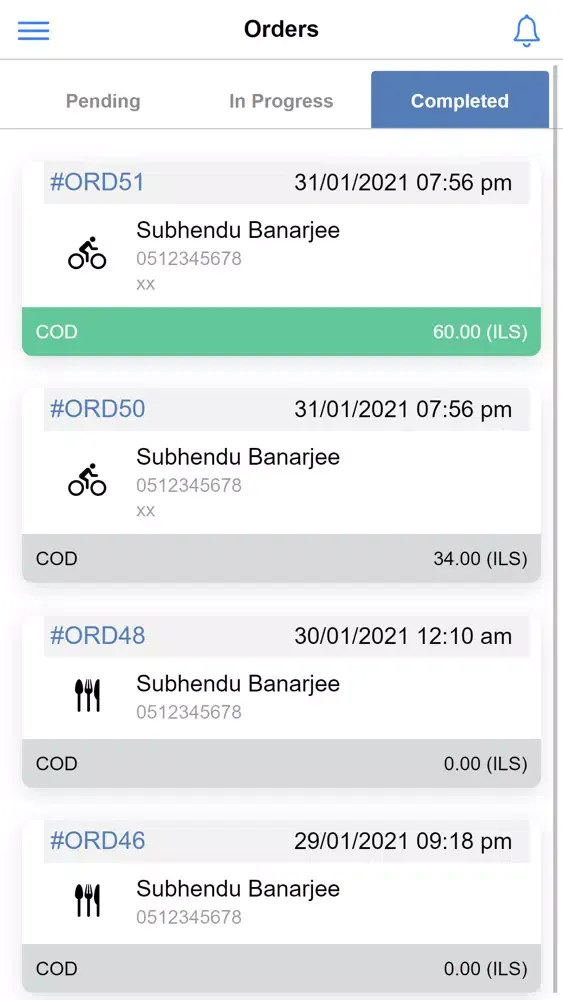Open order #ORD50 link
563x1000 pixels.
point(98,409)
